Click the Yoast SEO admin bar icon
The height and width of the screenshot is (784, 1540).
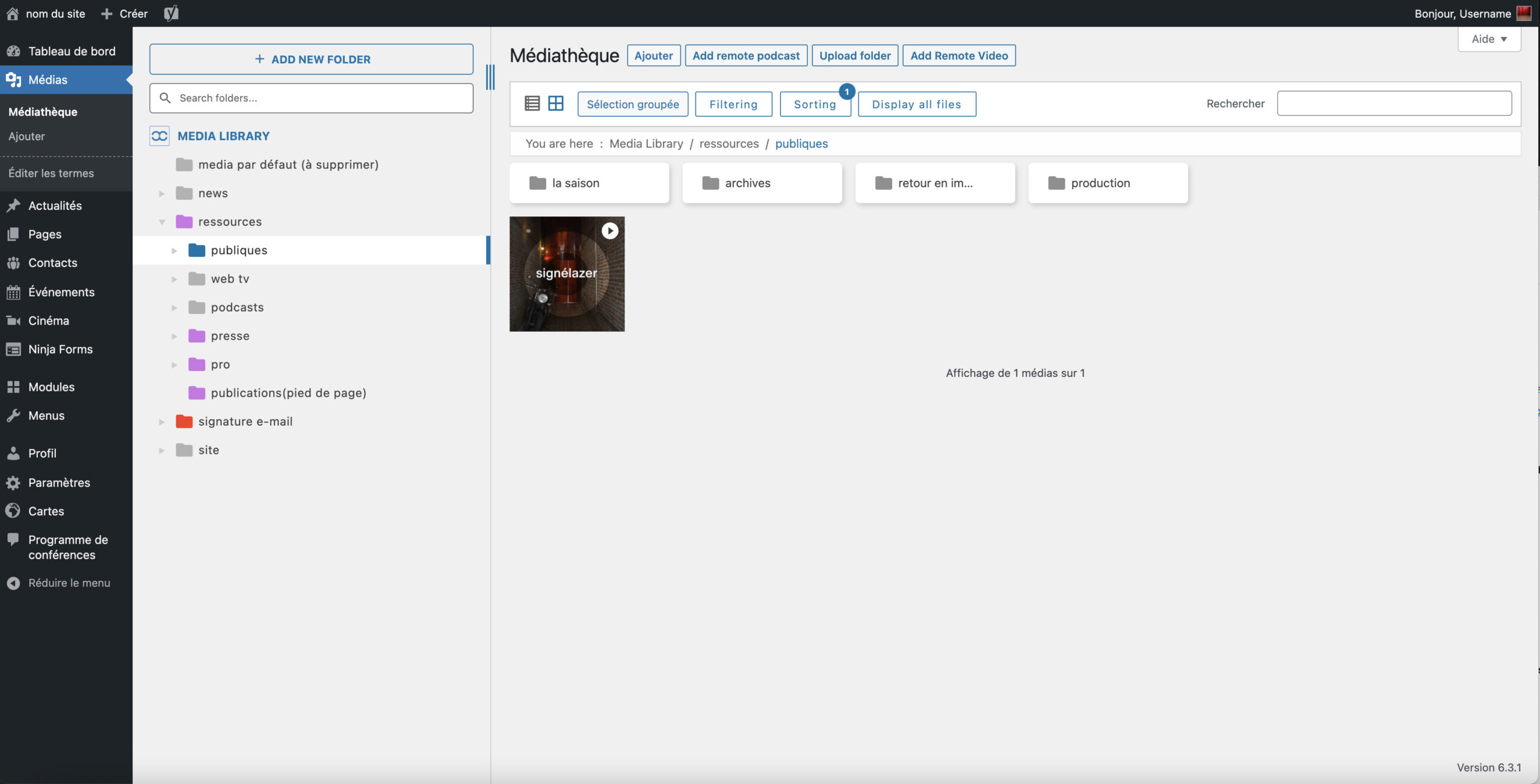171,13
